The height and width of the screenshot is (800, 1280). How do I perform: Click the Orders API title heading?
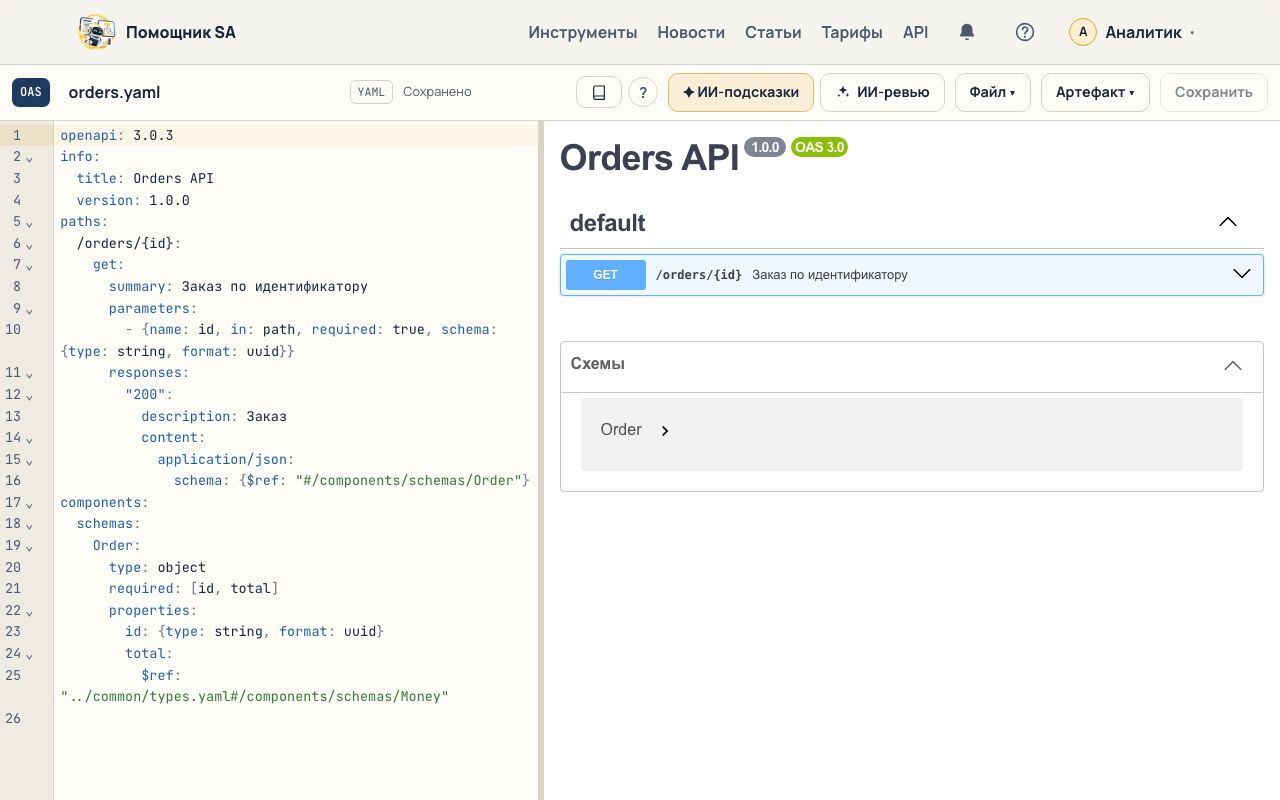pos(649,157)
